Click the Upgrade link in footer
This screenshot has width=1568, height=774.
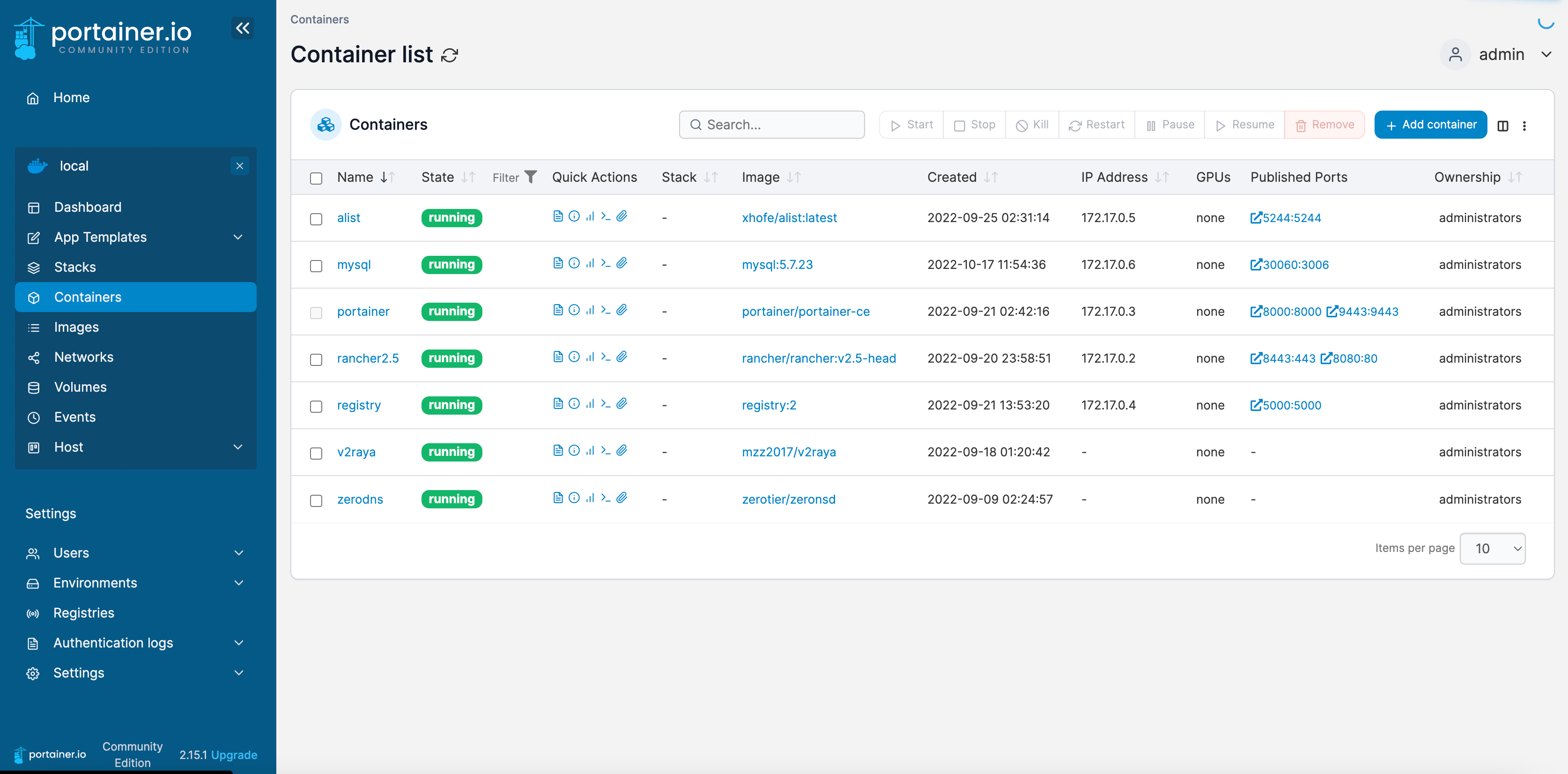(x=234, y=754)
